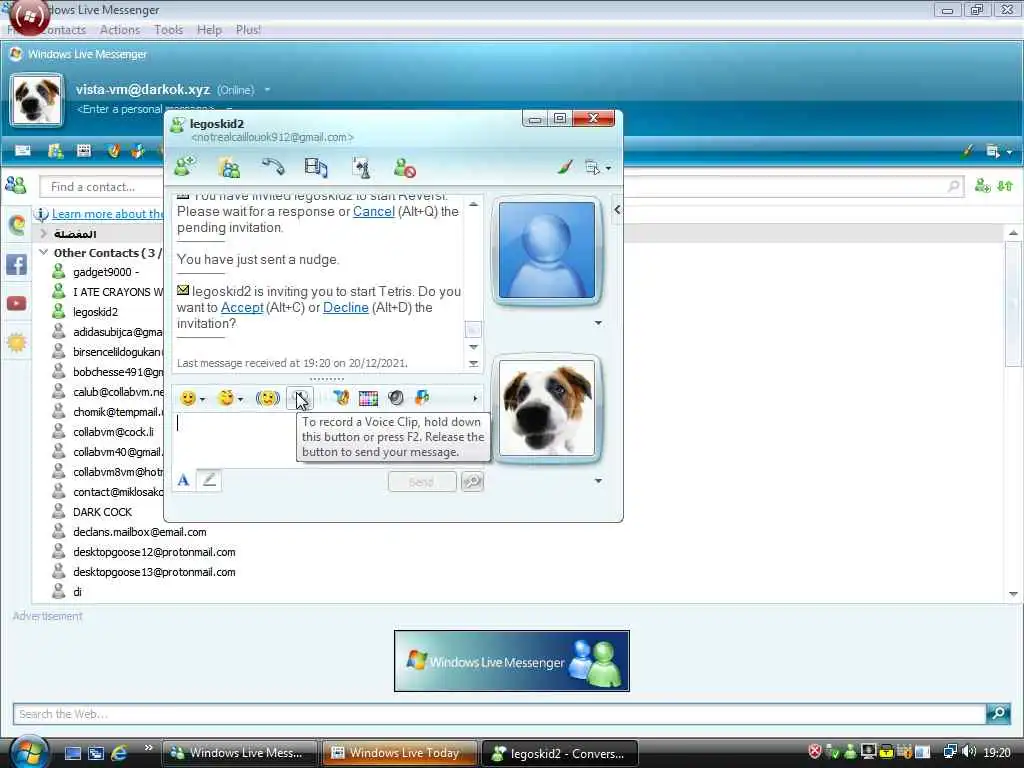Viewport: 1024px width, 768px height.
Task: Collapse display pictures side panel arrow
Action: tap(617, 210)
